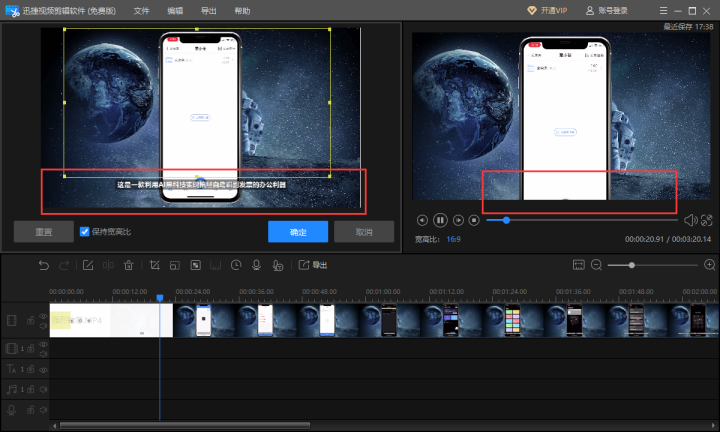Cancel crop with 取消 button
720x432 pixels.
click(x=364, y=231)
